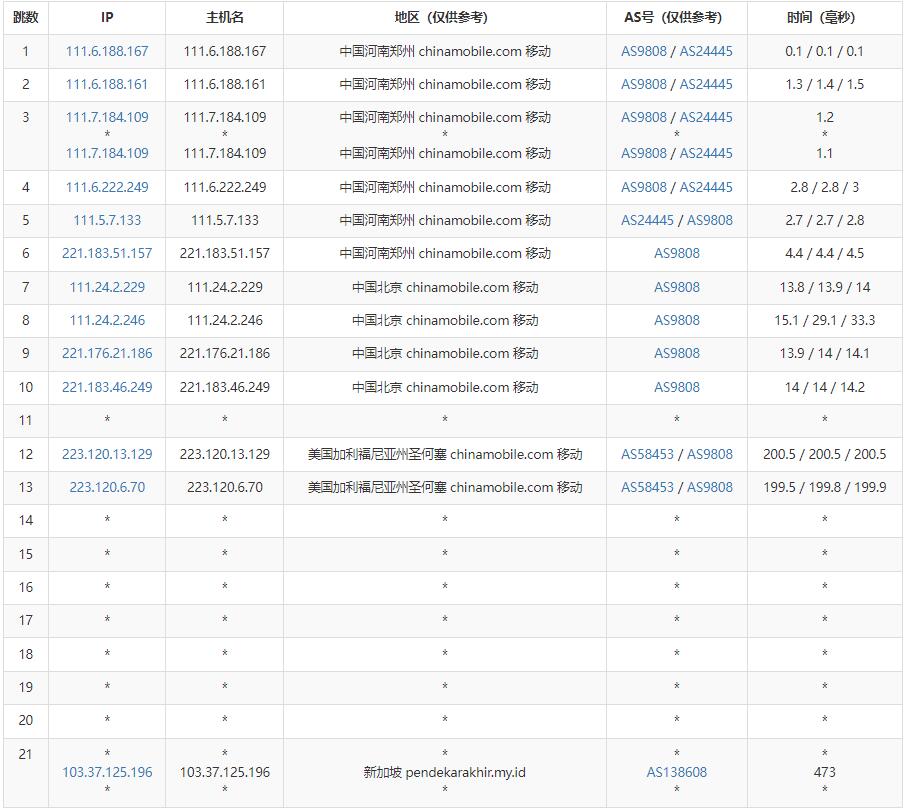
Task: Click AS9808 link in hop 10 row
Action: [x=676, y=387]
